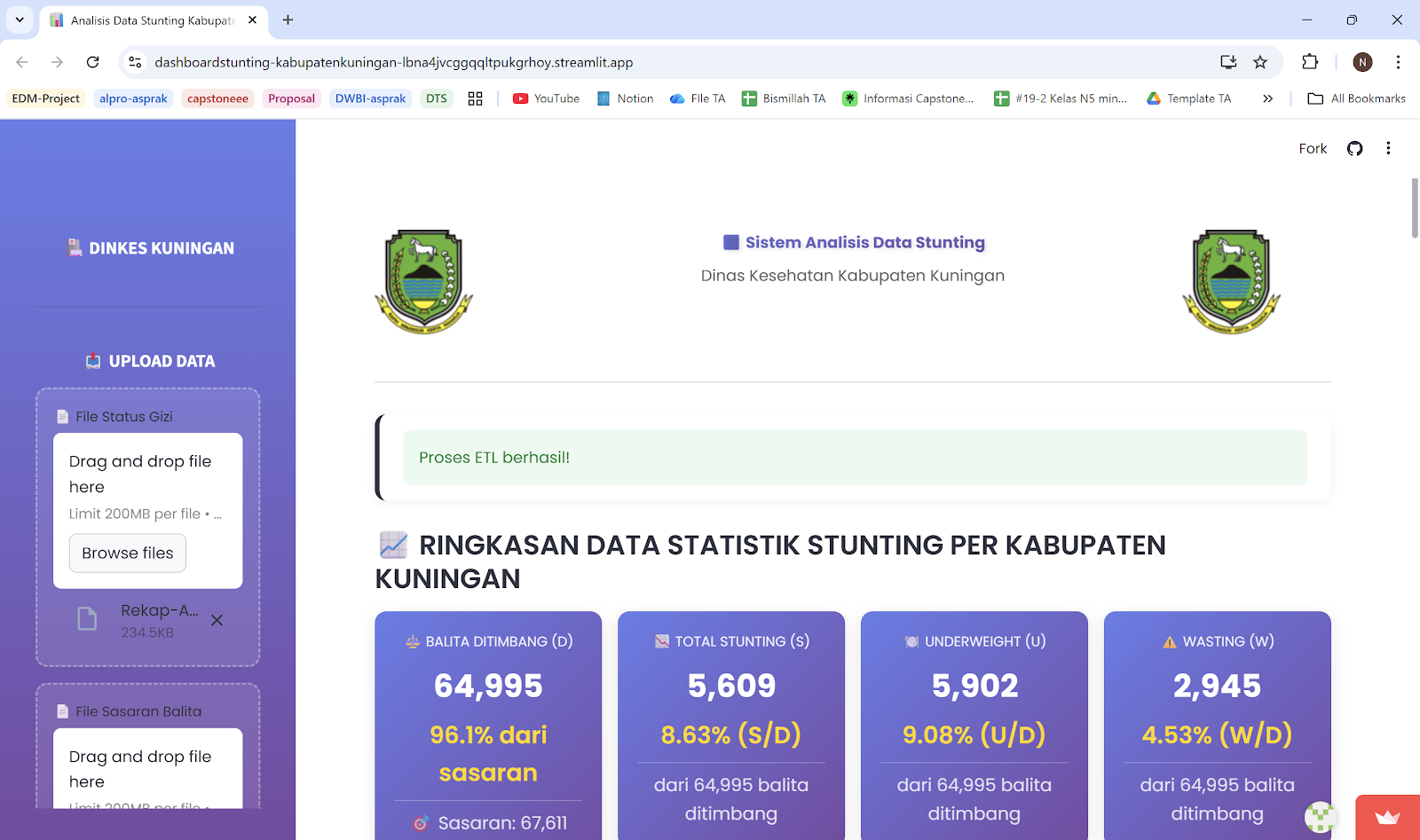The image size is (1420, 840).
Task: Select the Analisis Data Stunting tab
Action: (x=151, y=20)
